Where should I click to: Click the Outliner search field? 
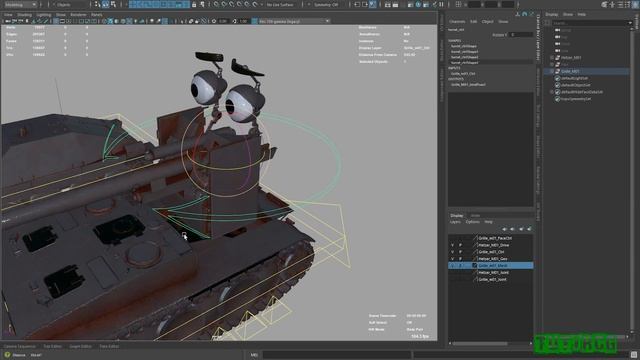click(x=591, y=23)
